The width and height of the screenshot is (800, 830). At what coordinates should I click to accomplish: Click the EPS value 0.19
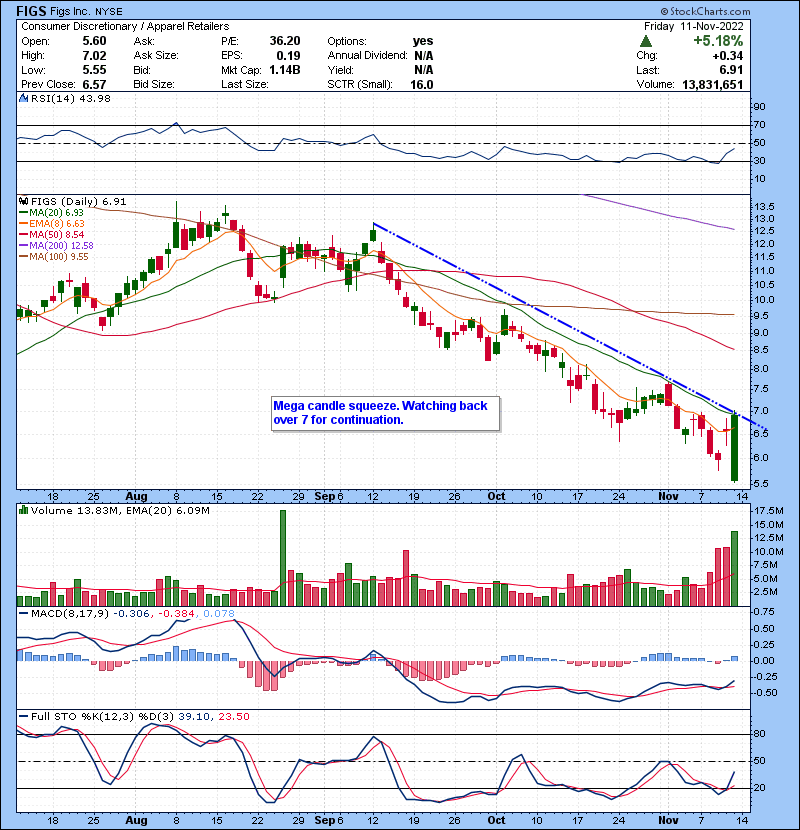coord(289,56)
